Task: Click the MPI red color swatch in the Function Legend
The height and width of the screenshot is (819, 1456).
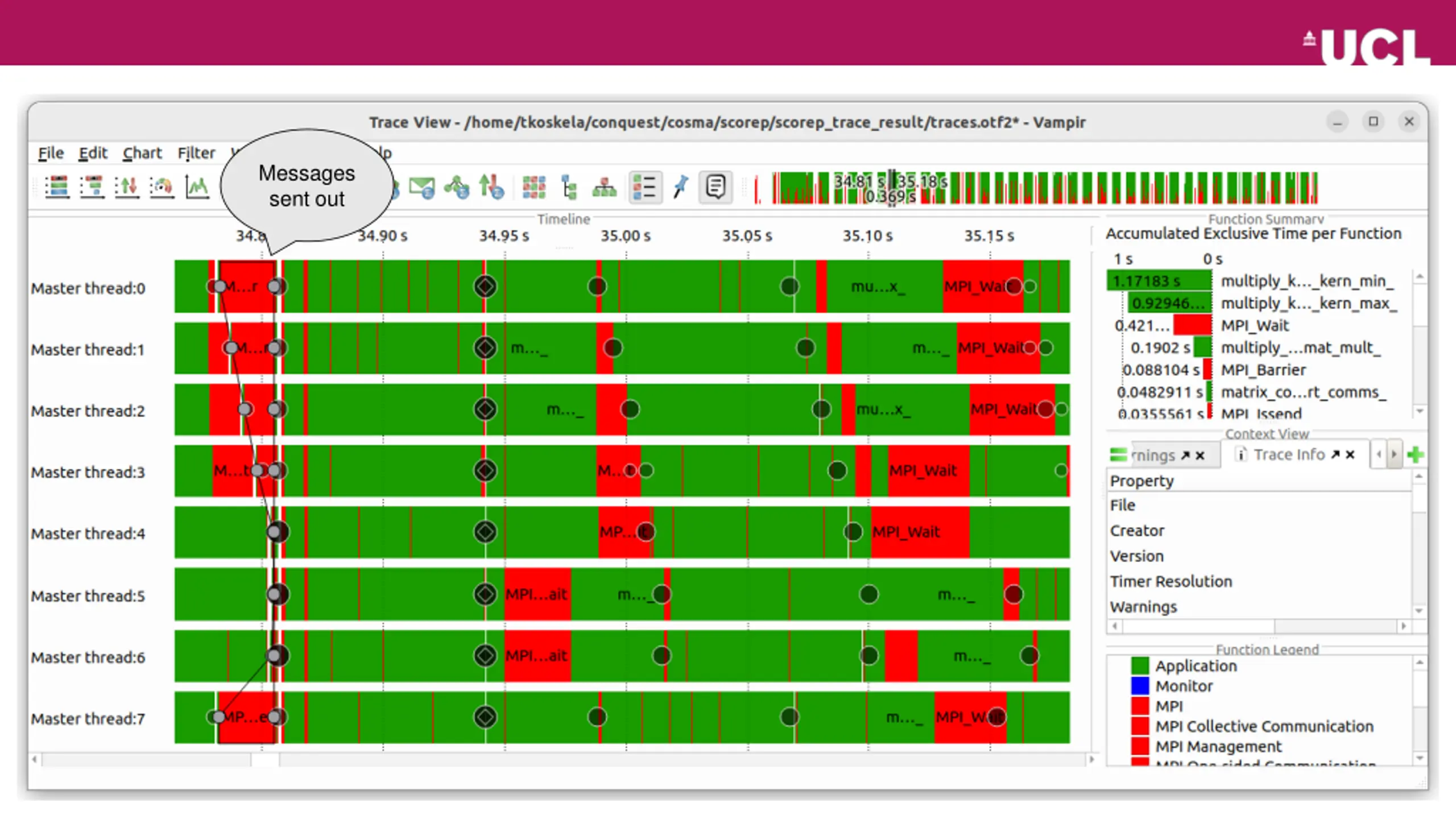Action: [1140, 706]
